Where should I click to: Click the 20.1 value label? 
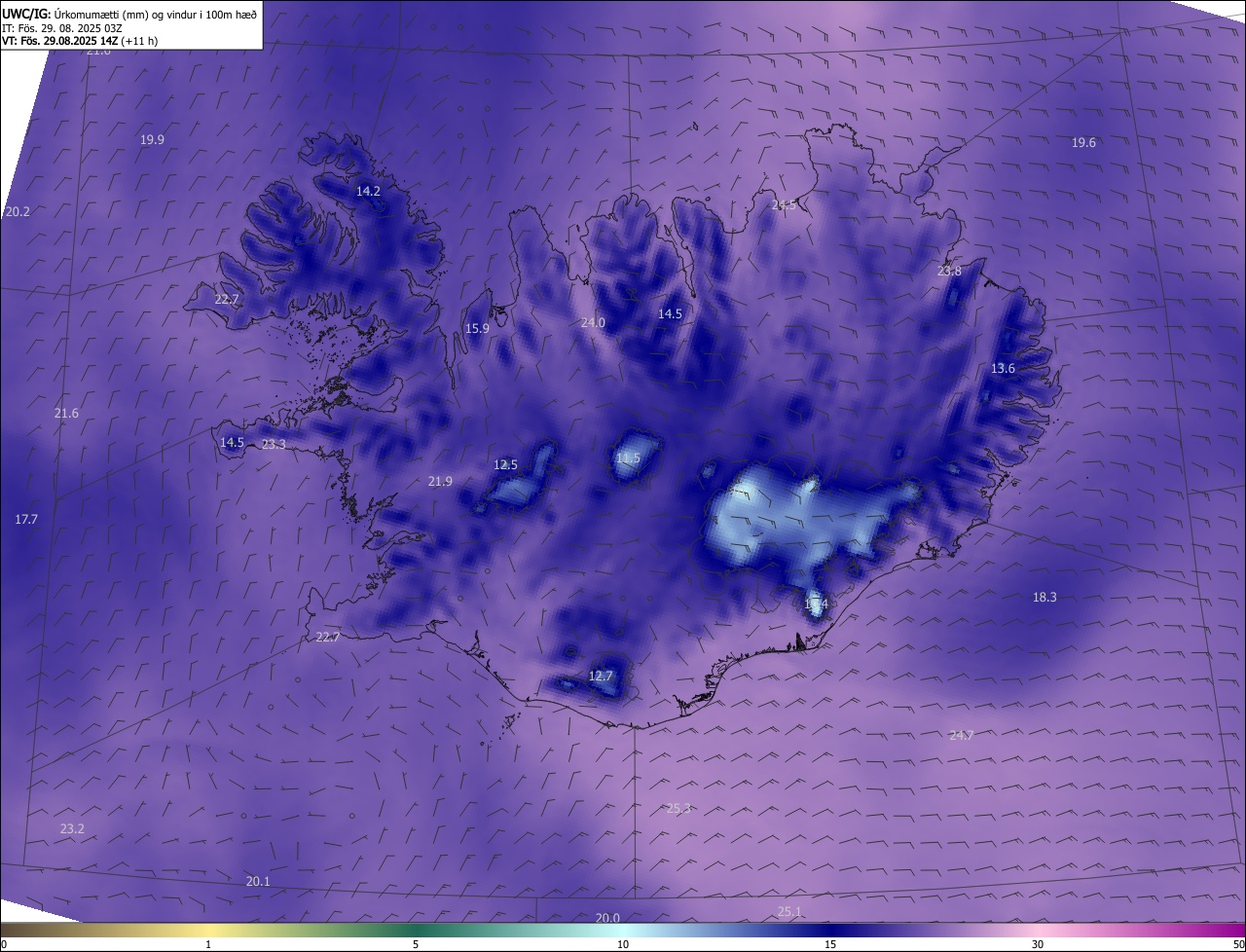click(258, 882)
